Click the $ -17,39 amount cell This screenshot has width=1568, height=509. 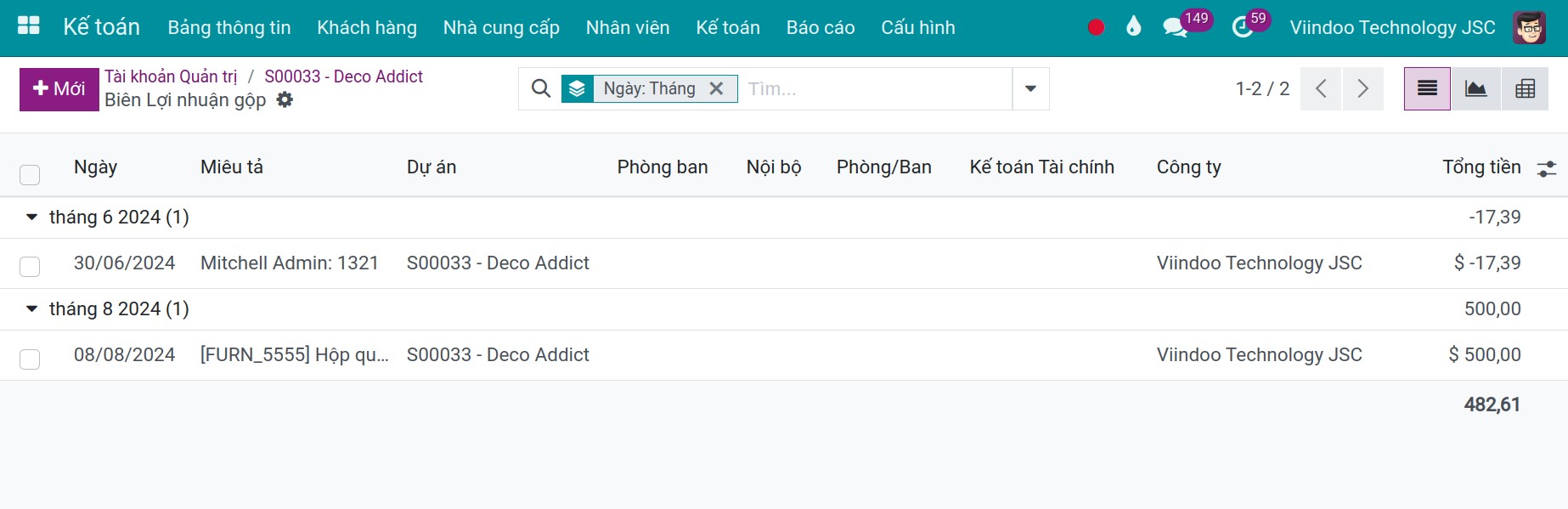point(1487,263)
